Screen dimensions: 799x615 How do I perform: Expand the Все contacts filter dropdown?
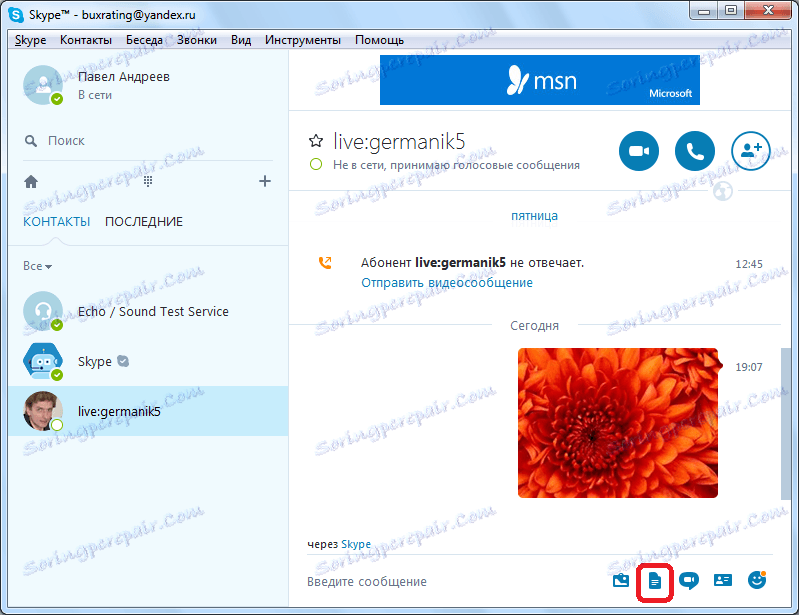pos(37,266)
